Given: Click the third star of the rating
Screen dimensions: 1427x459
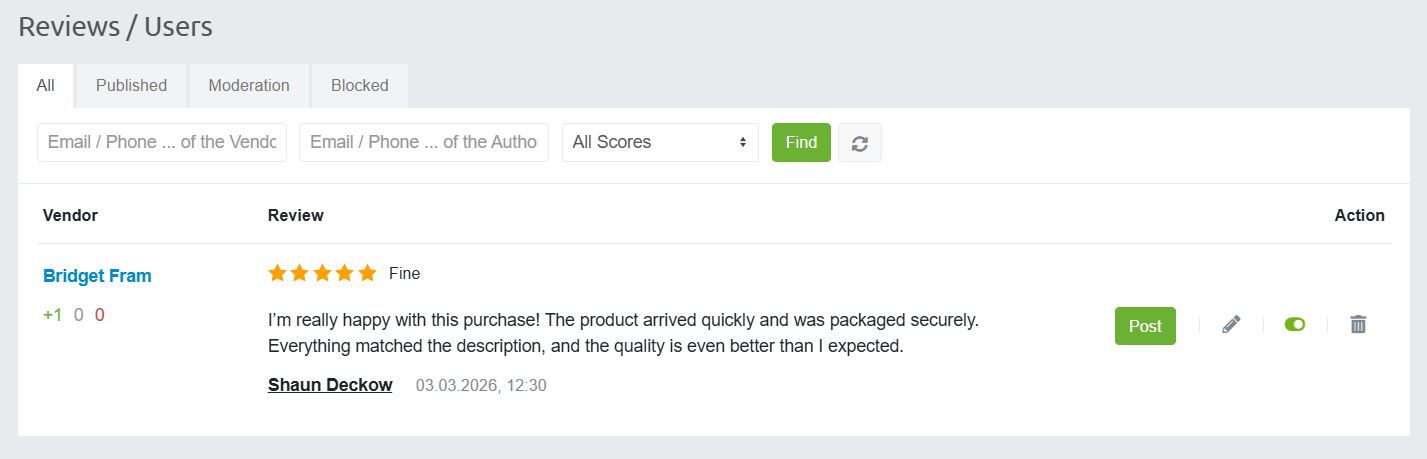Looking at the screenshot, I should point(322,273).
